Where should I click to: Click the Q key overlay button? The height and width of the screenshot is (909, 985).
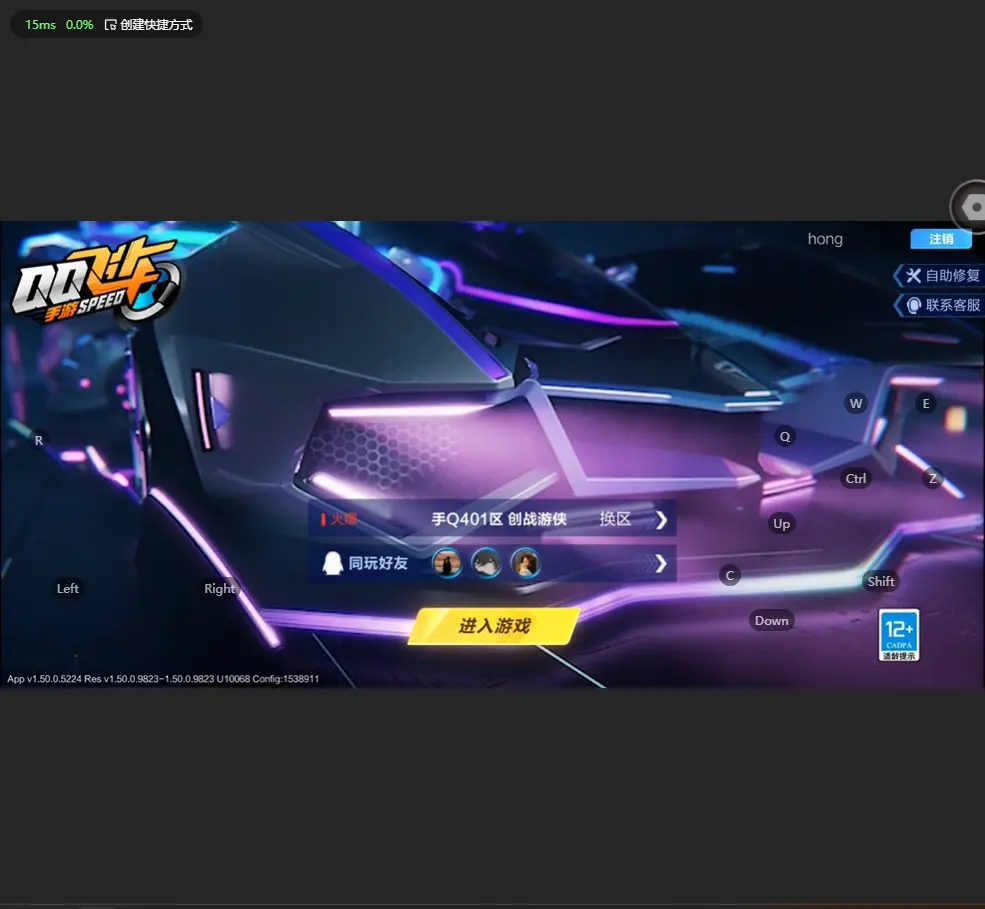[x=785, y=437]
